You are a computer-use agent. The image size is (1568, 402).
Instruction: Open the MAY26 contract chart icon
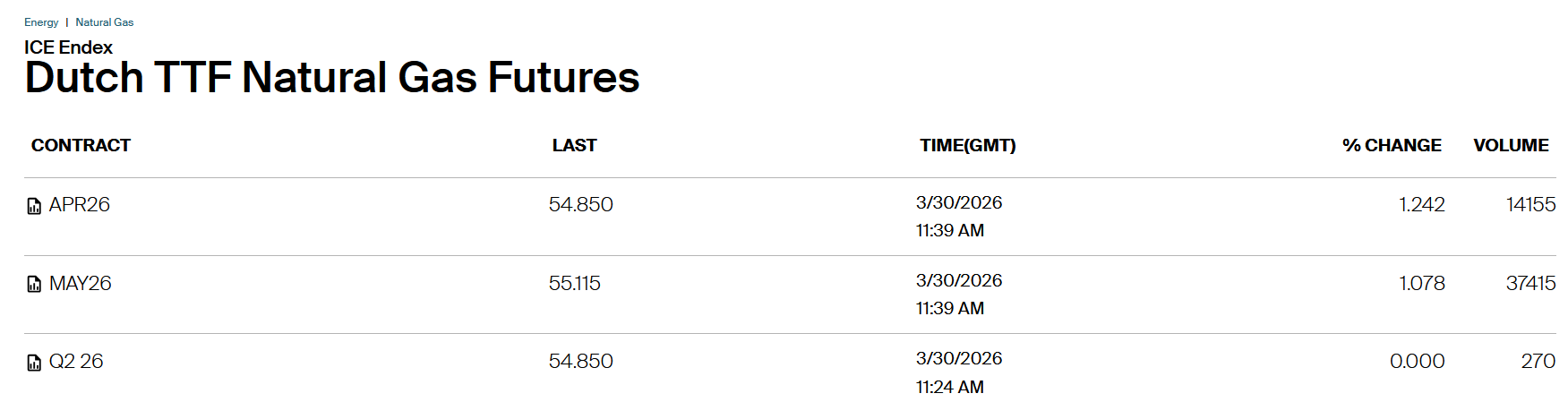click(34, 285)
